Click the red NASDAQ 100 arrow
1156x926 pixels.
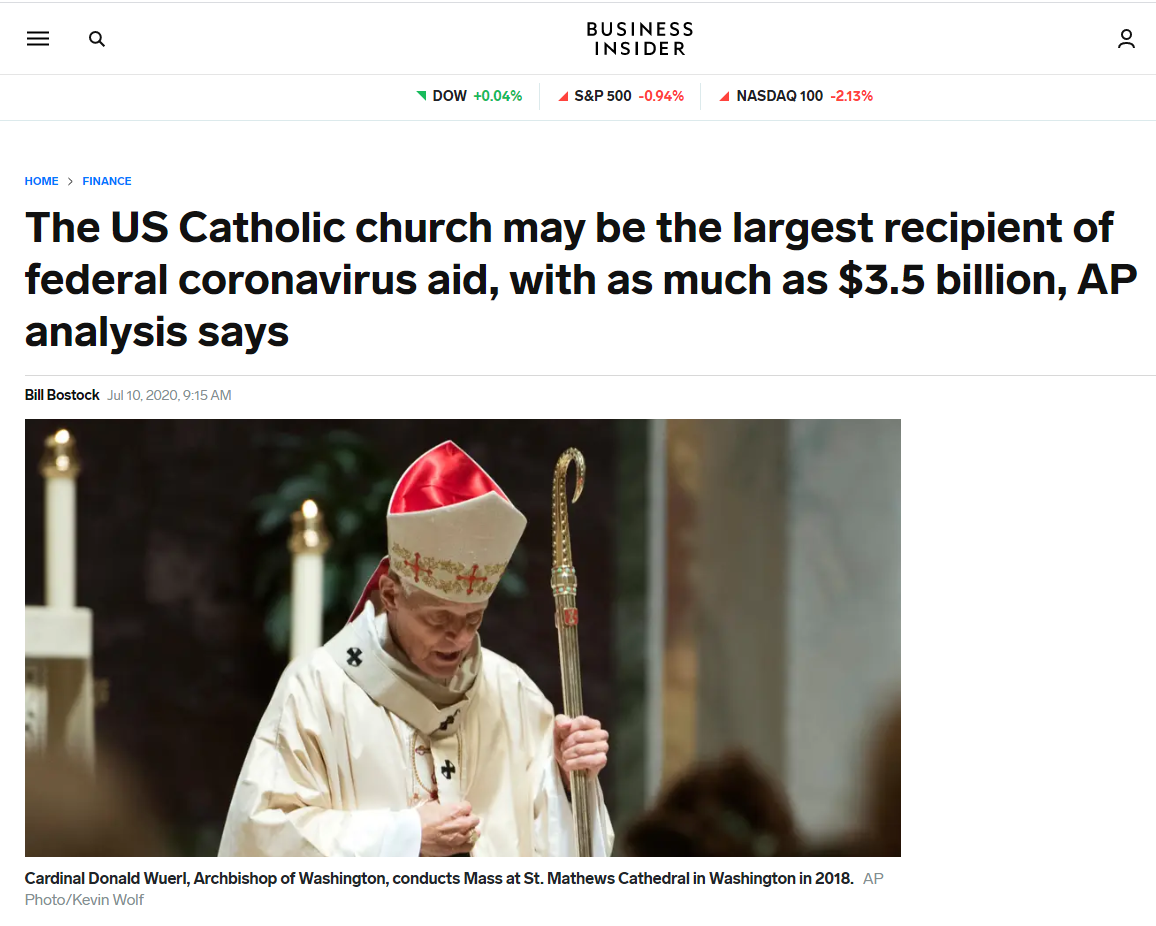tap(725, 96)
